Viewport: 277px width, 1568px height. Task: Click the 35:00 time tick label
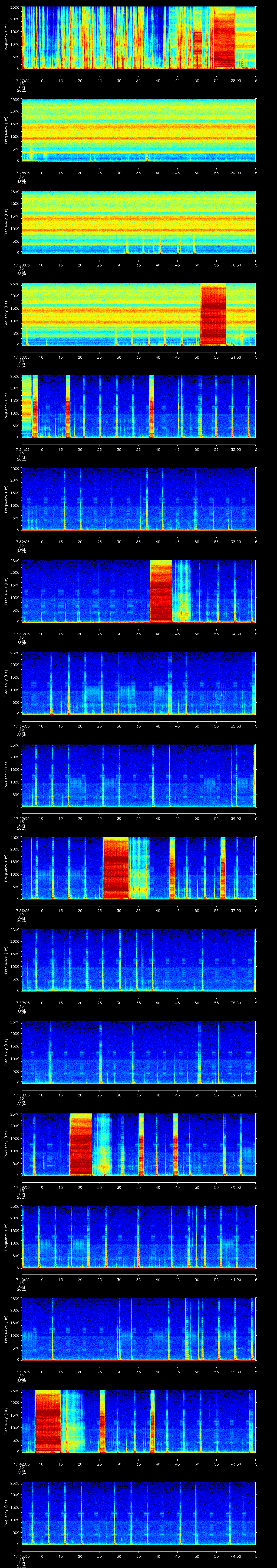(236, 726)
